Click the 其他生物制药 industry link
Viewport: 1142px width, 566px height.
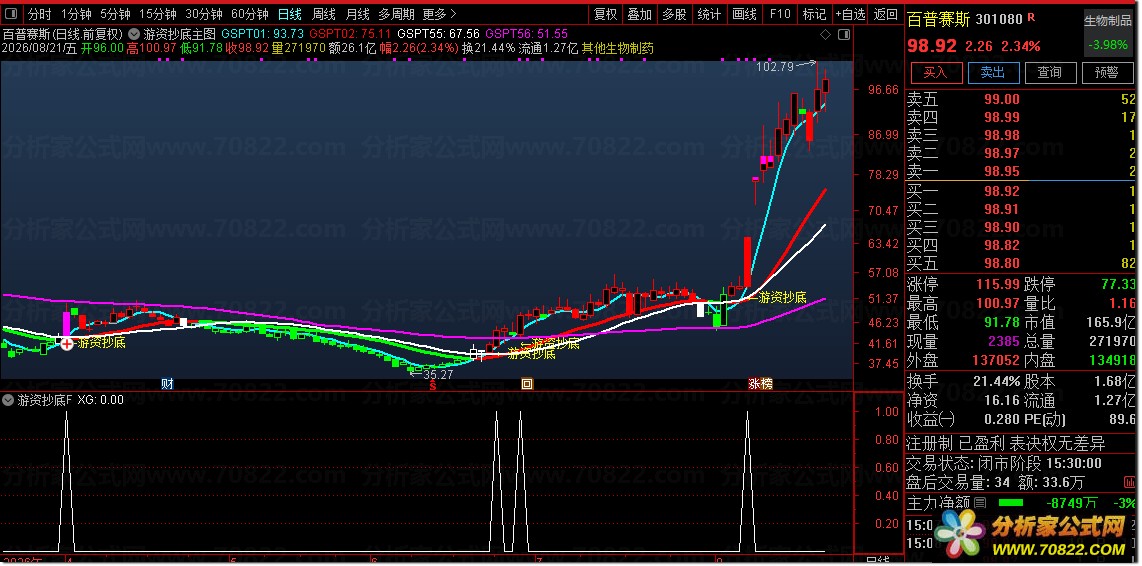[x=618, y=48]
